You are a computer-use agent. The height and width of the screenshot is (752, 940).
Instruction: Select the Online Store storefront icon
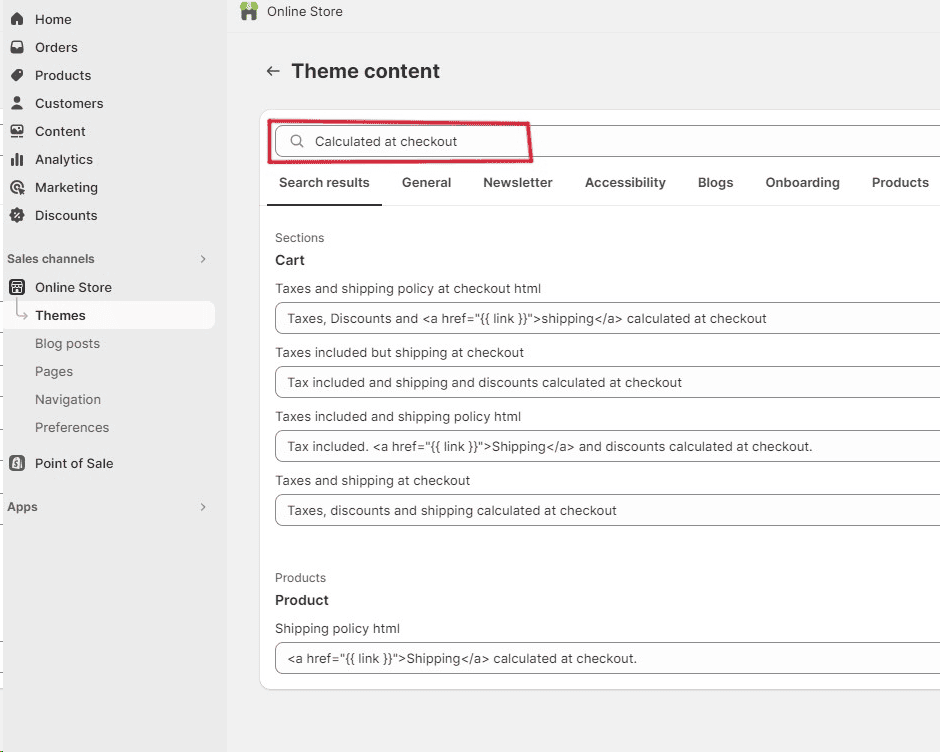(16, 287)
